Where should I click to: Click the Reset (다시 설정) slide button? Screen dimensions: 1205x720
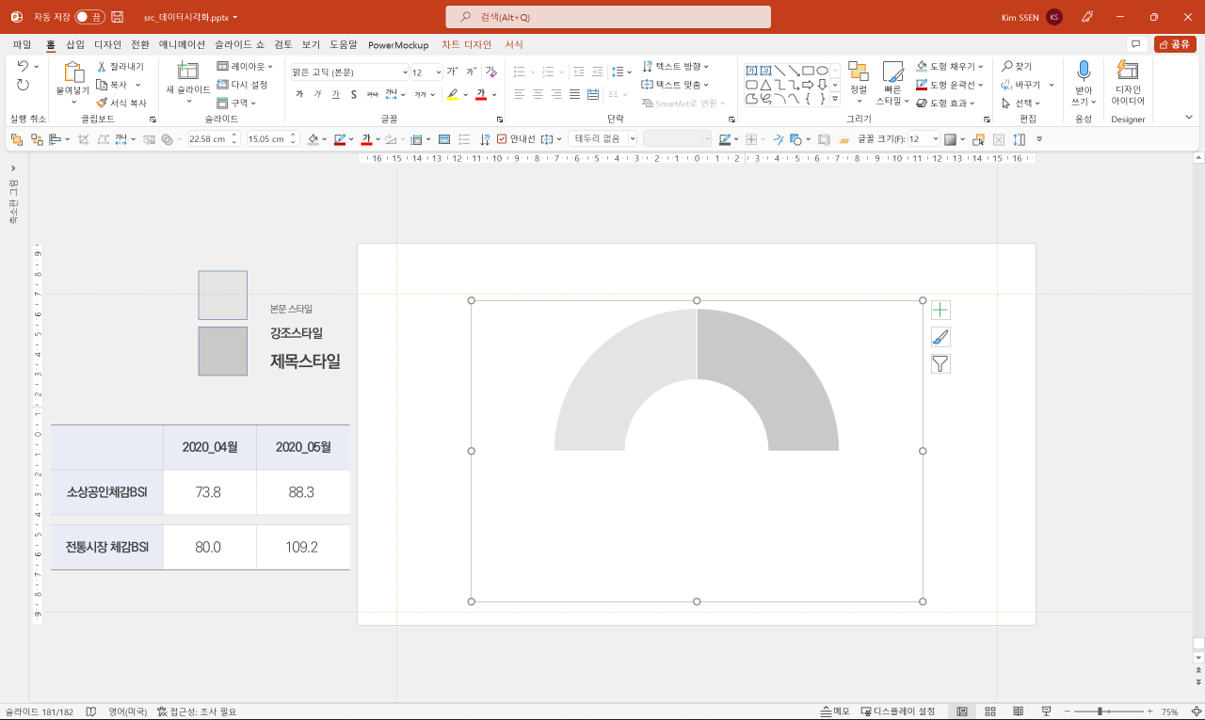click(243, 85)
